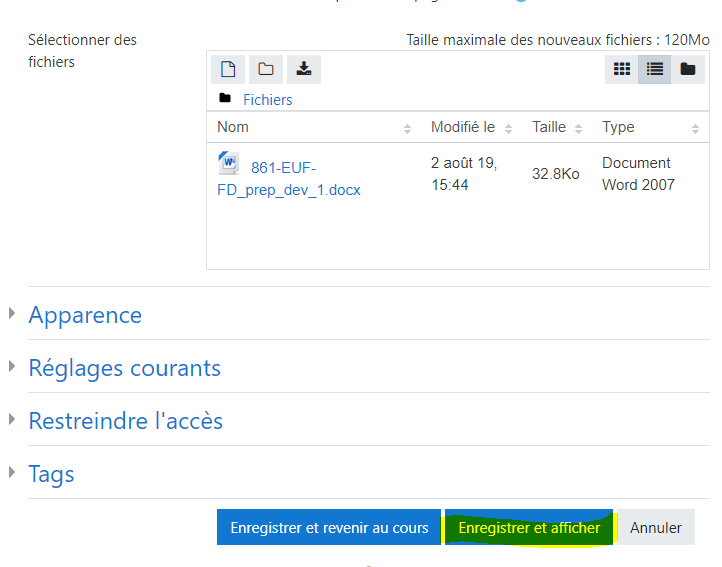Screen dimensions: 722x567
Task: Expand the Tags section
Action: 51,474
